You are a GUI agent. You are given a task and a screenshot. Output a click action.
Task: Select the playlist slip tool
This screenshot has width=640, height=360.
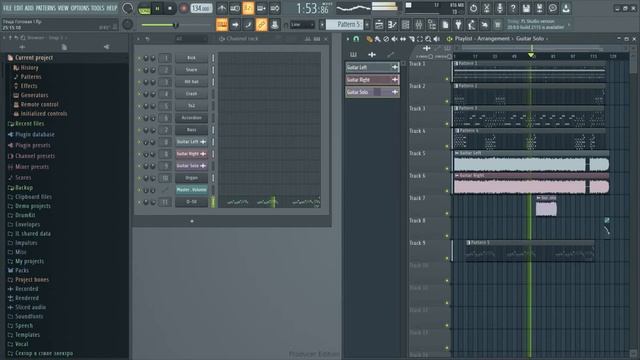[403, 39]
